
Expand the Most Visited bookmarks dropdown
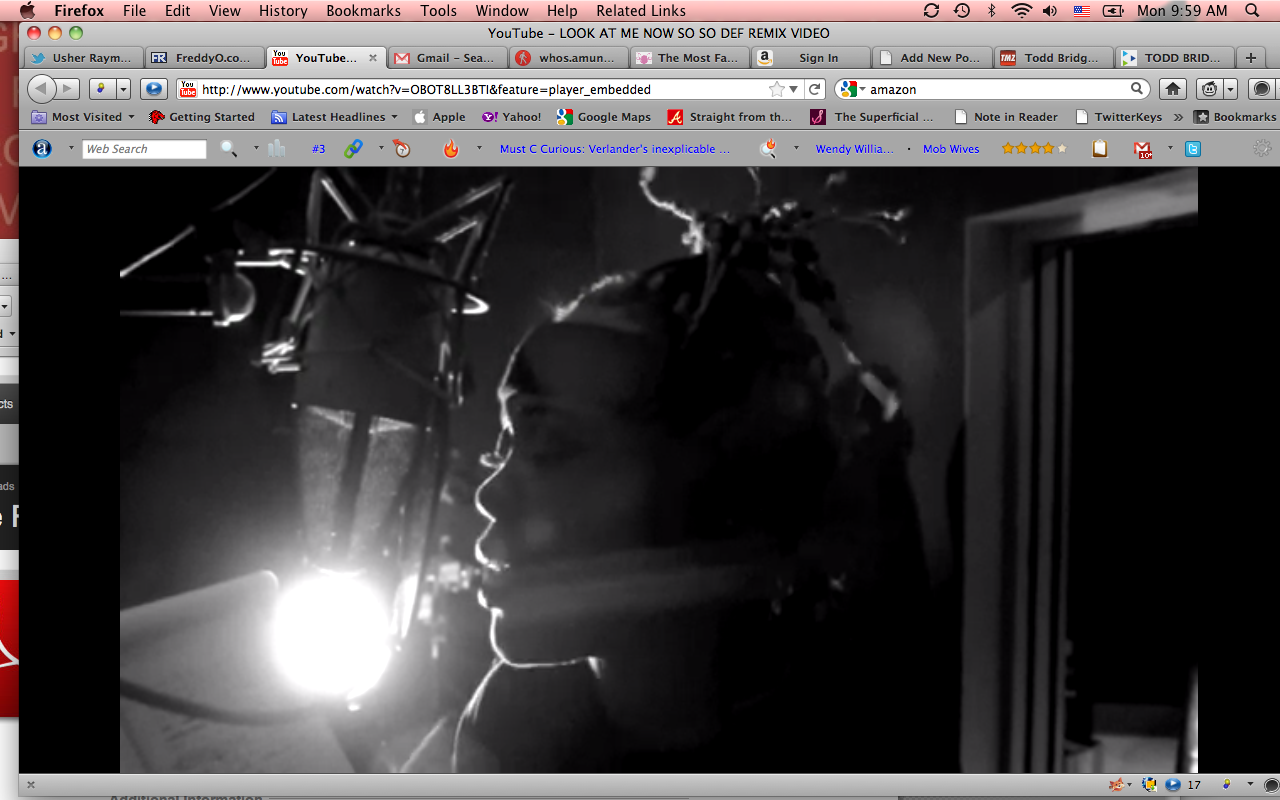pyautogui.click(x=85, y=117)
